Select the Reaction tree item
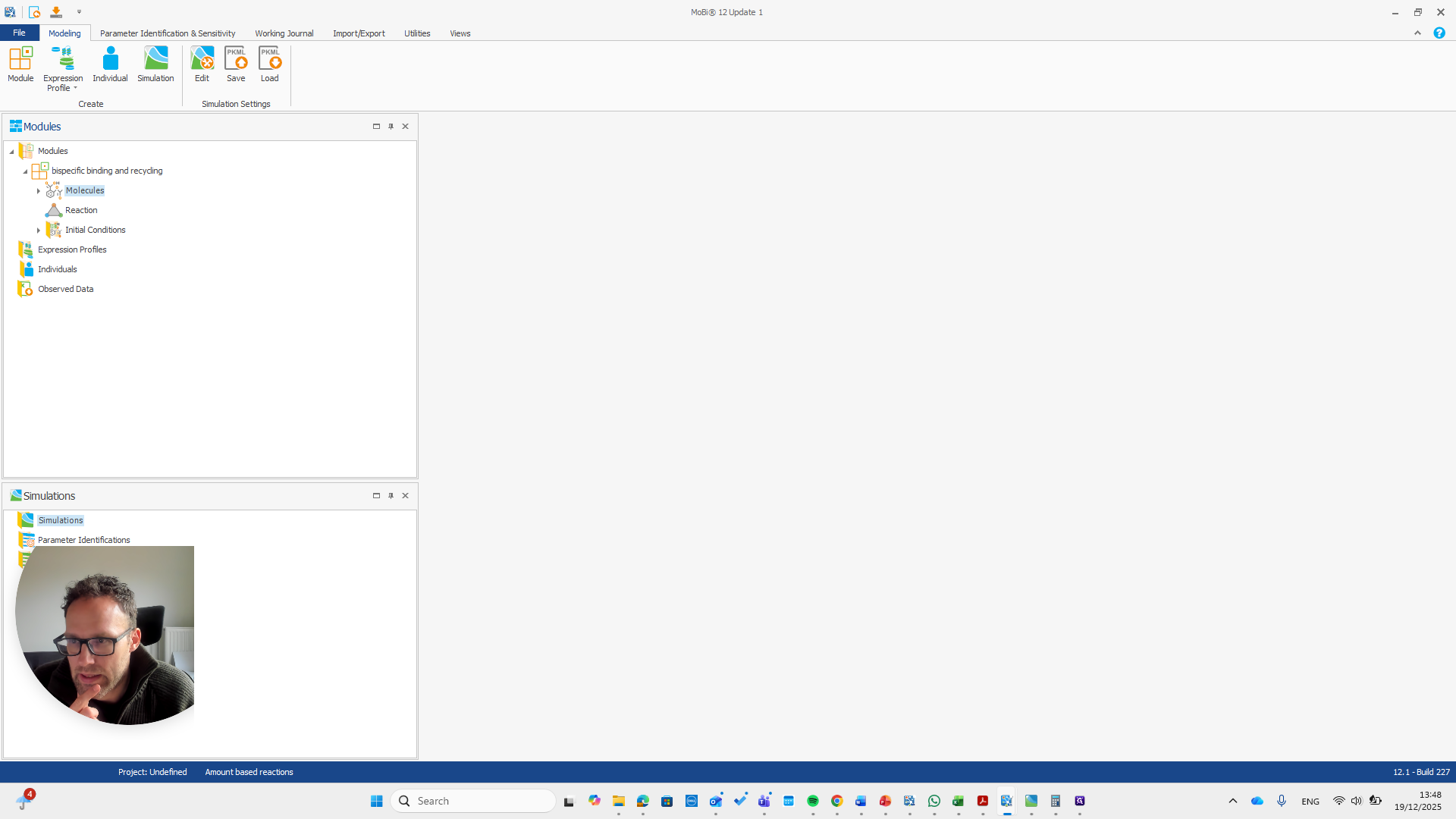The height and width of the screenshot is (819, 1456). tap(81, 210)
